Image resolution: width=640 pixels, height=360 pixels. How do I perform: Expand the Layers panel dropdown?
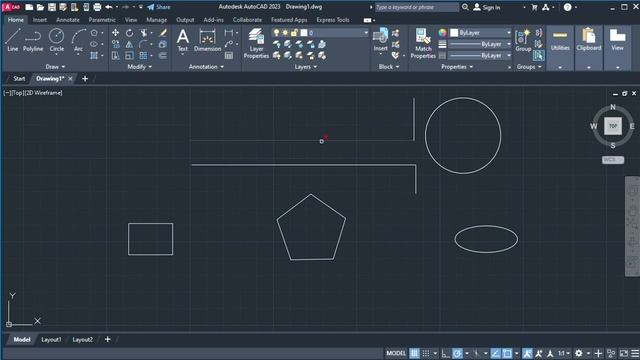[x=306, y=67]
